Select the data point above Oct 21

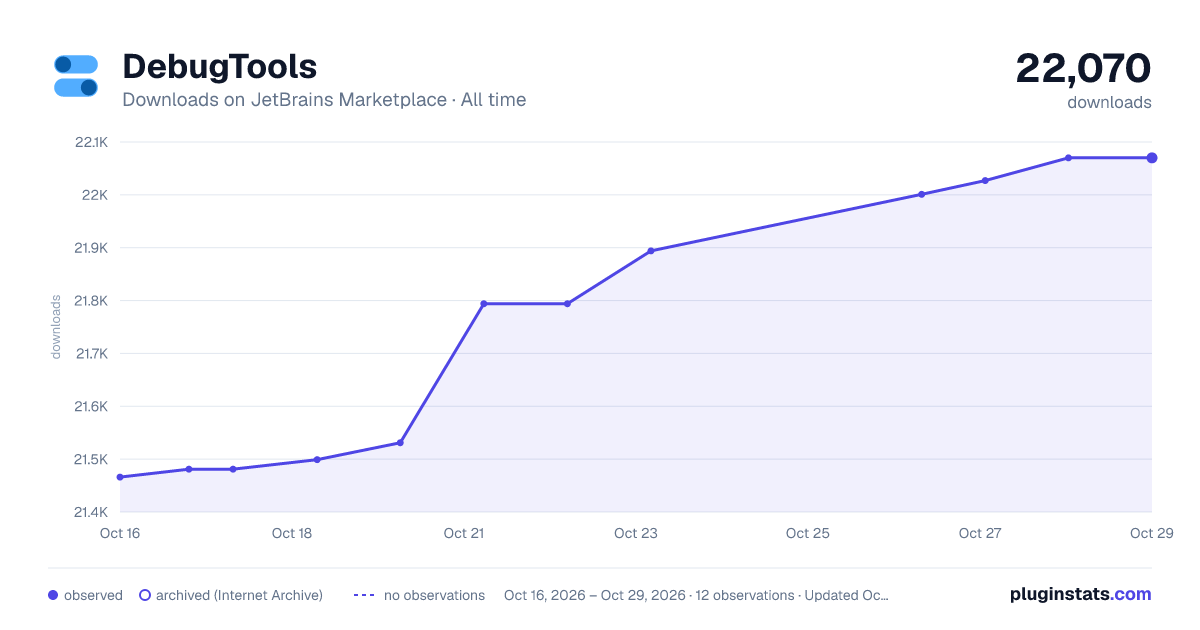tap(484, 303)
